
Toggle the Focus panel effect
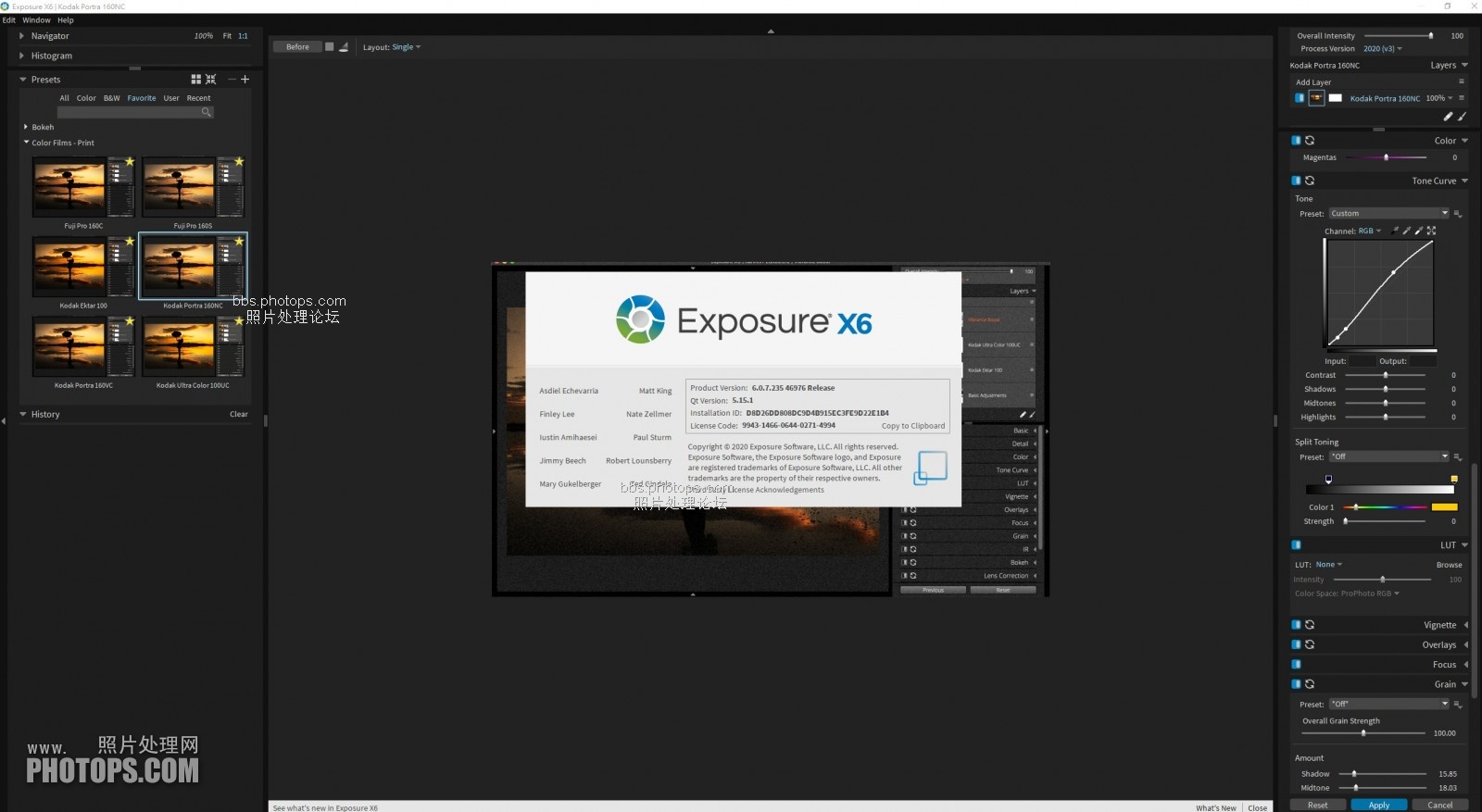pos(1296,665)
